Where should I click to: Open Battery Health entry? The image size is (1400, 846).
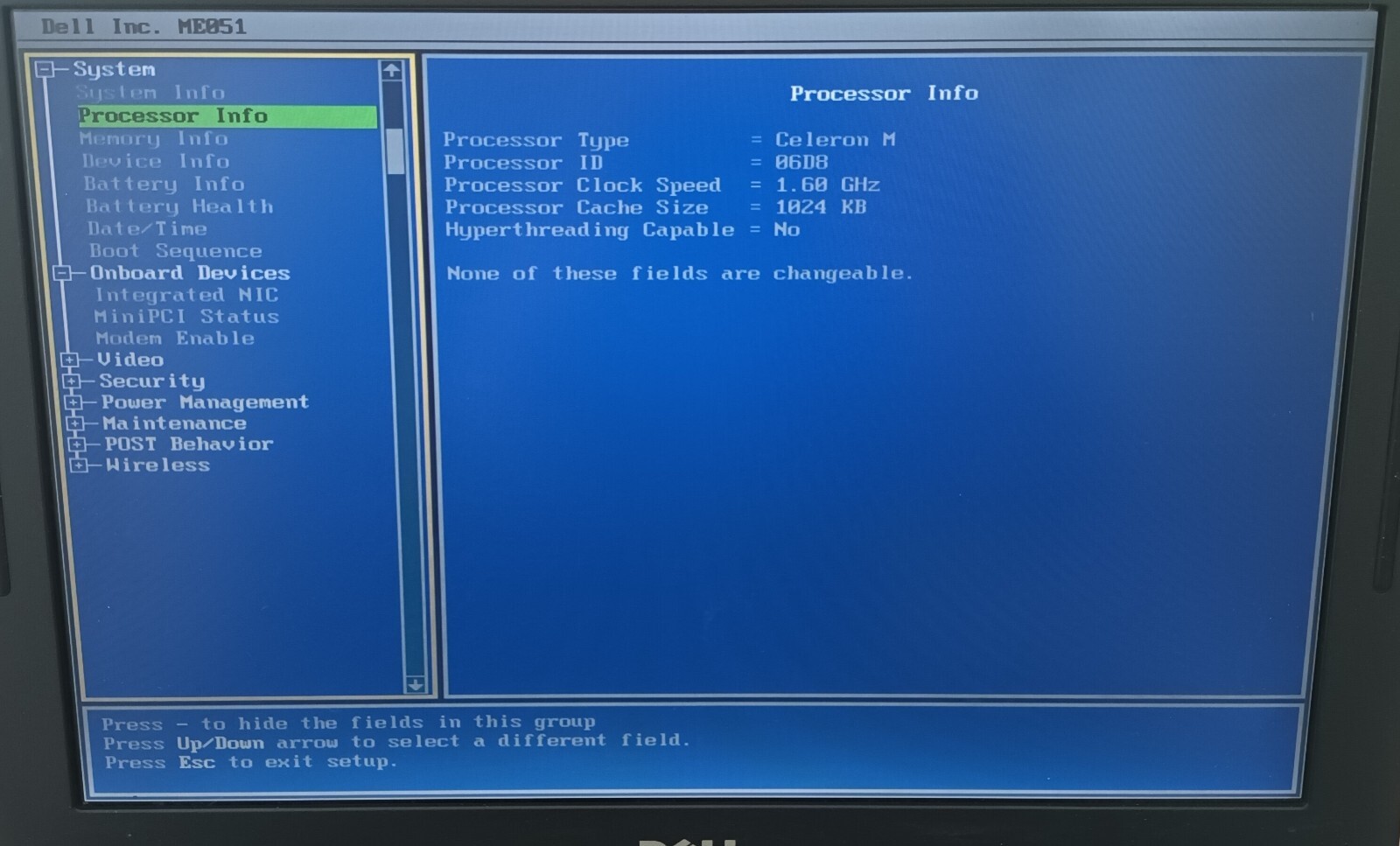tap(179, 207)
